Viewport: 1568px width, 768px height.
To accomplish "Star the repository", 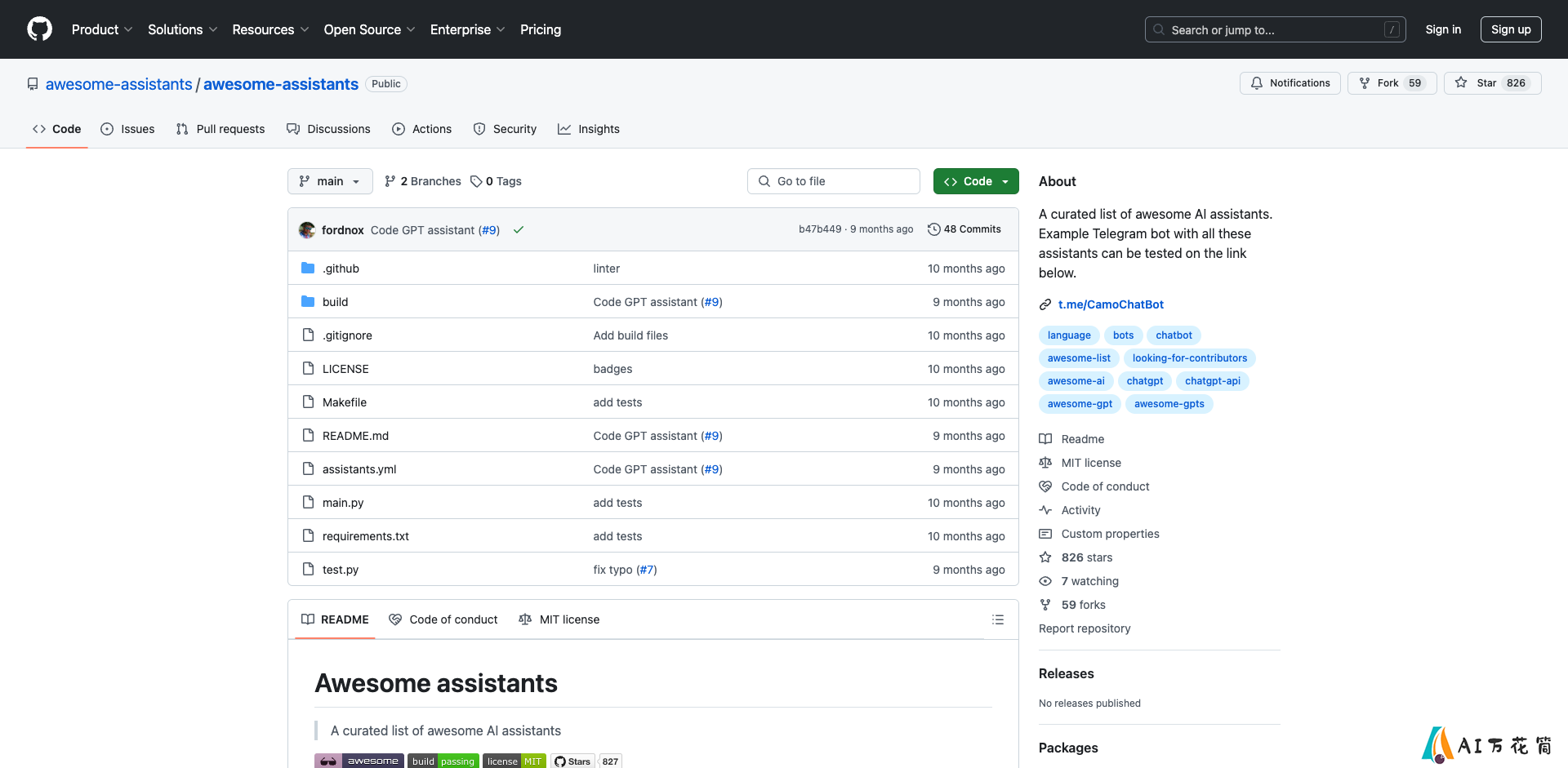I will click(x=1492, y=83).
